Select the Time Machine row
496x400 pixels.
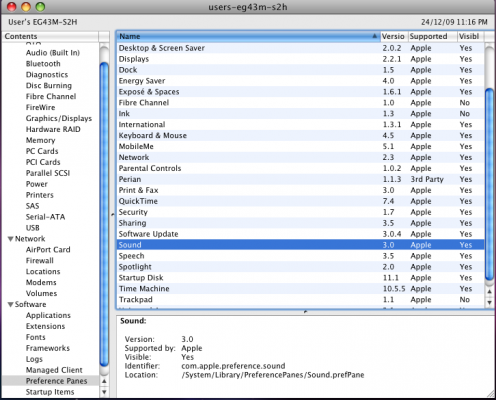click(300, 289)
